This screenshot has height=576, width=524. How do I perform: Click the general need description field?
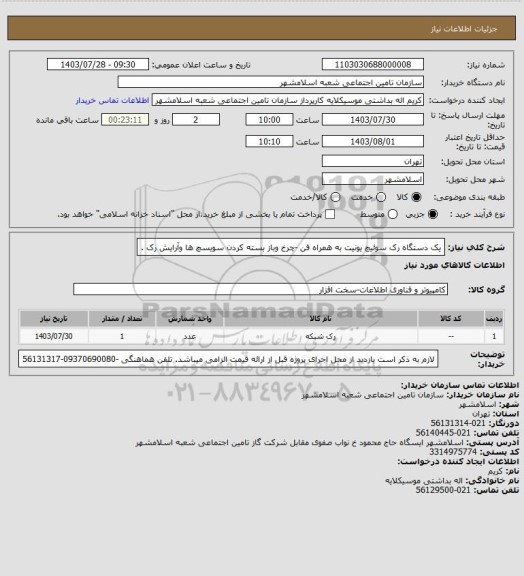[x=291, y=247]
